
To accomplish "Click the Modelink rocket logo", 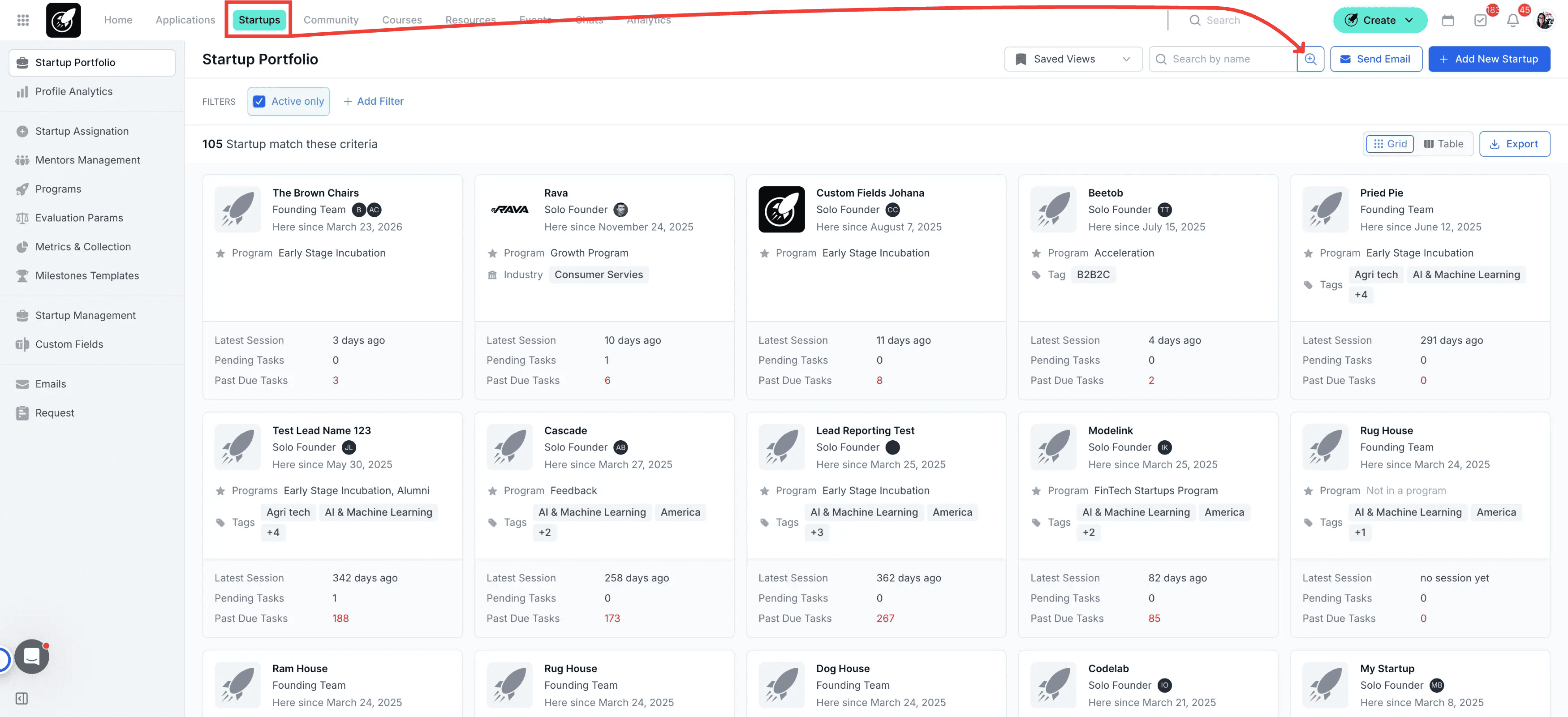I will pos(1054,447).
